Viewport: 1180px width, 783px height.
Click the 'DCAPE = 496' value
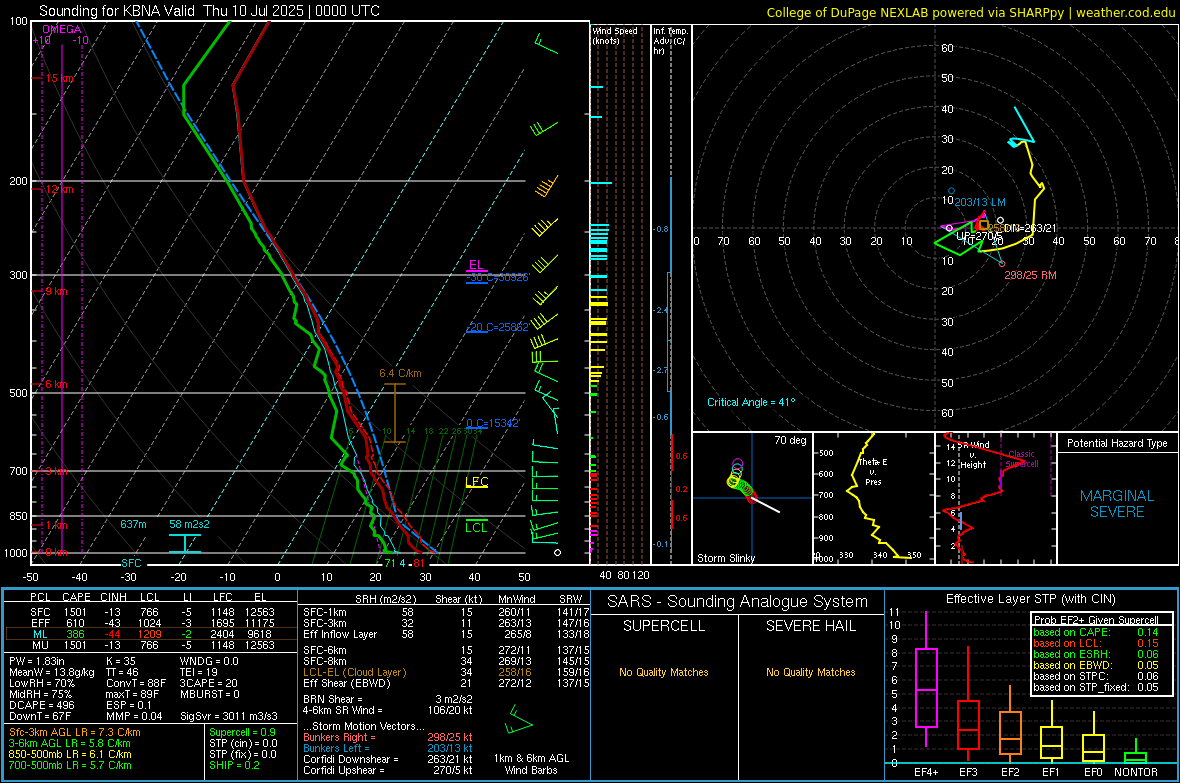(x=41, y=705)
